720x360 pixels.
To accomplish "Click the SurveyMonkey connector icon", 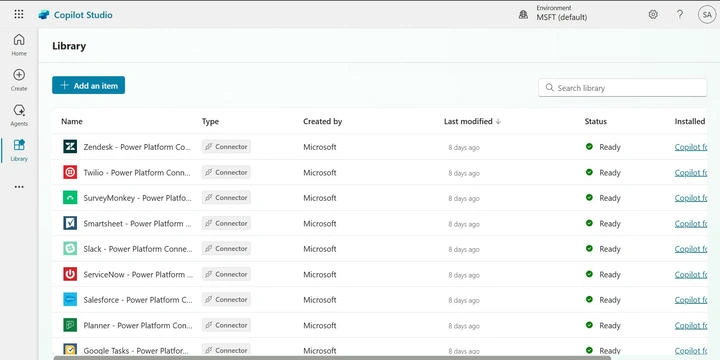I will (70, 197).
